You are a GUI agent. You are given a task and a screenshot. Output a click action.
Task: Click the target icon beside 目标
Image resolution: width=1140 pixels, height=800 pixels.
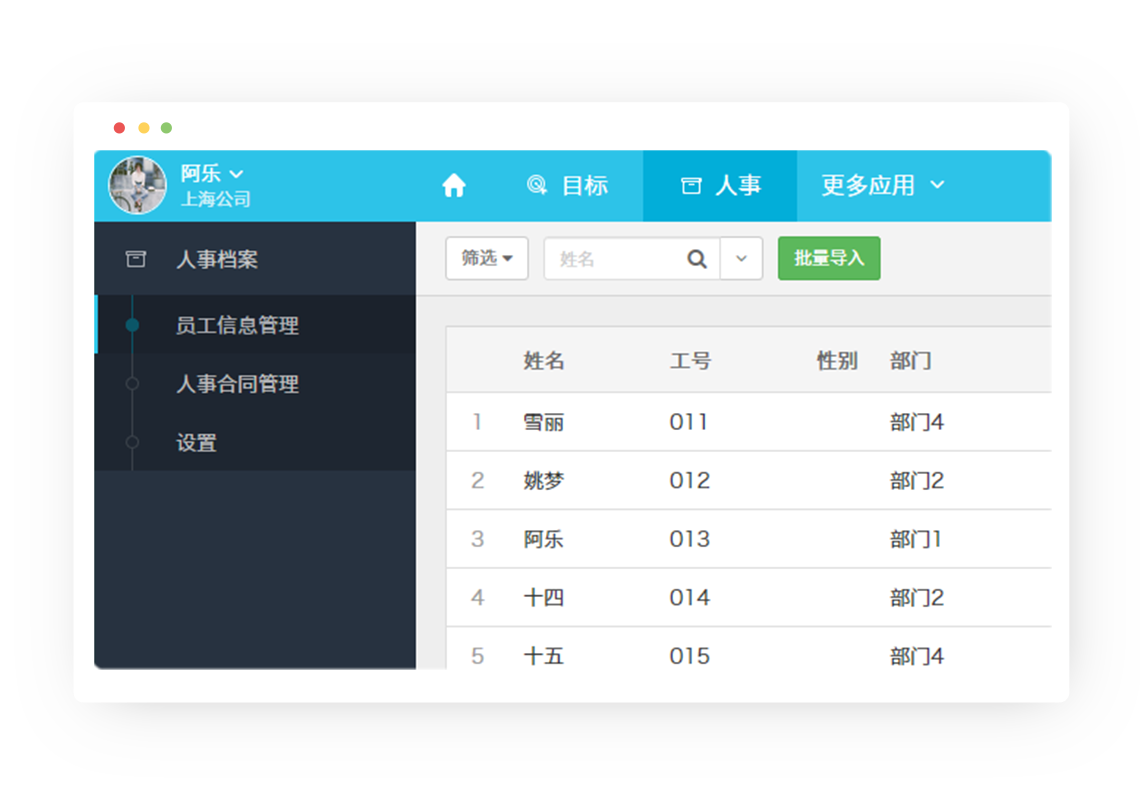click(537, 186)
